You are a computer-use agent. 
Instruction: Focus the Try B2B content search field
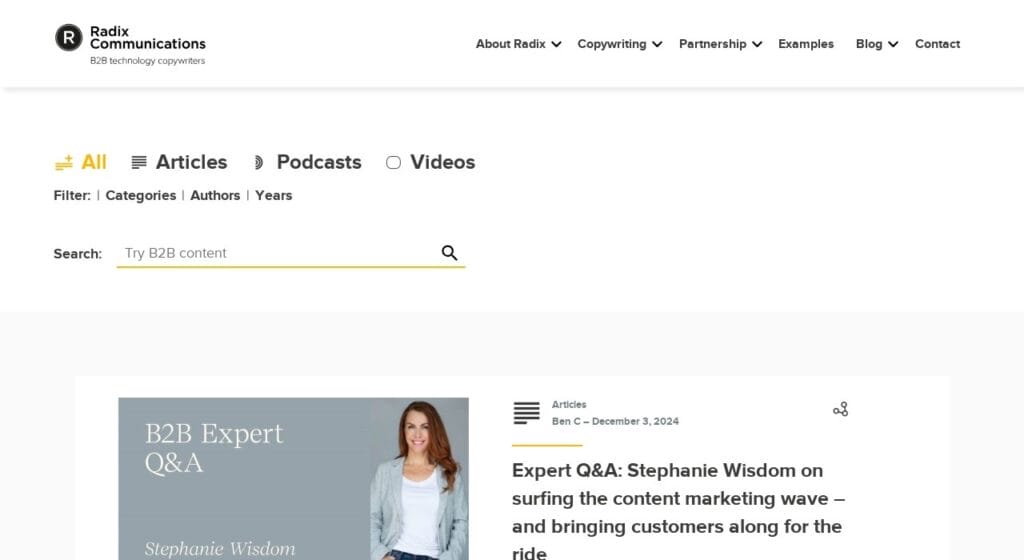[275, 253]
